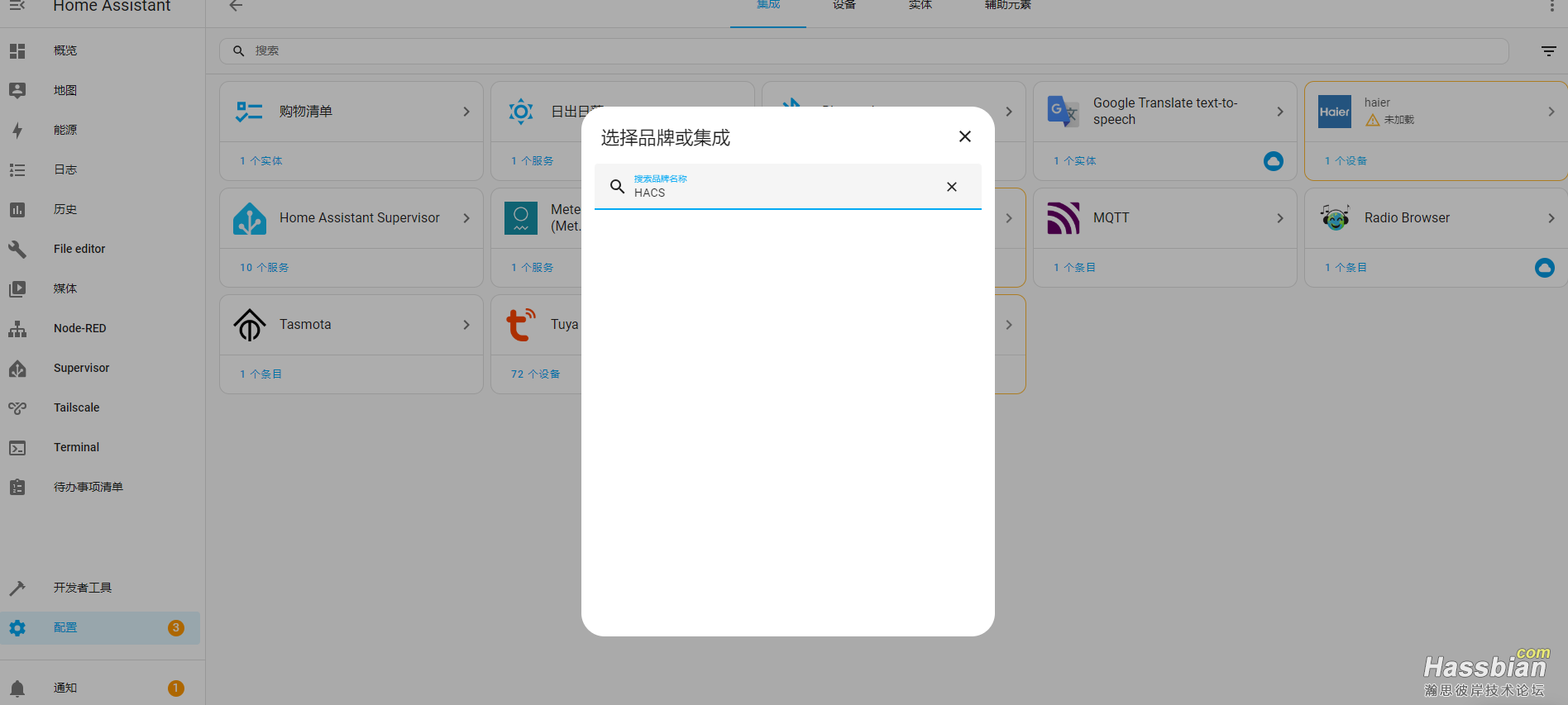The image size is (1568, 705).
Task: Open Tasmota's 1 entry link
Action: (x=261, y=374)
